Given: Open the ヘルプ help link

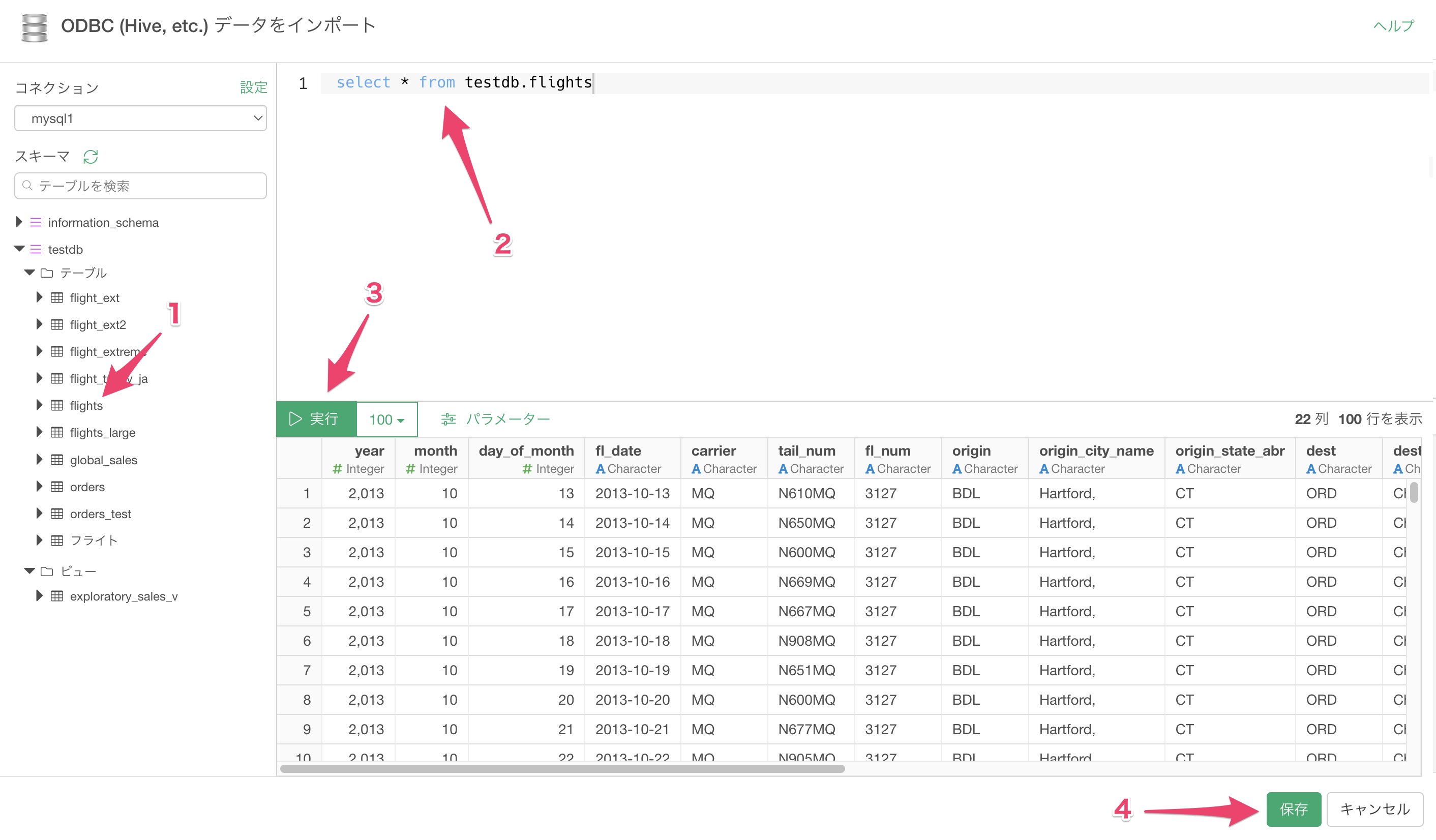Looking at the screenshot, I should point(1394,25).
